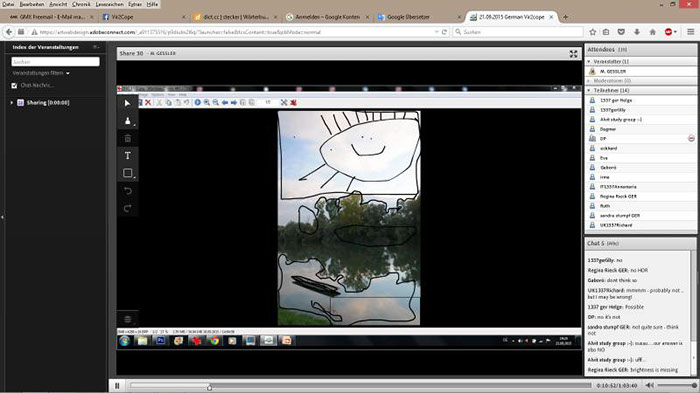Click the delete trash tool
The height and width of the screenshot is (393, 700).
click(x=128, y=138)
